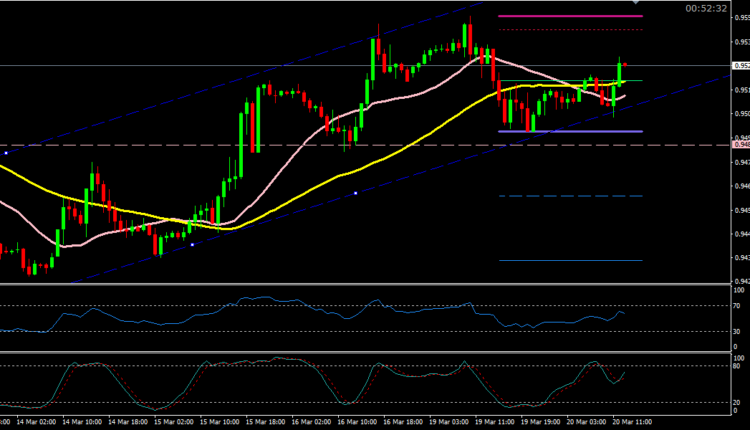This screenshot has width=750, height=430.
Task: Click the 00:52:32 candle countdown timer
Action: click(x=706, y=8)
